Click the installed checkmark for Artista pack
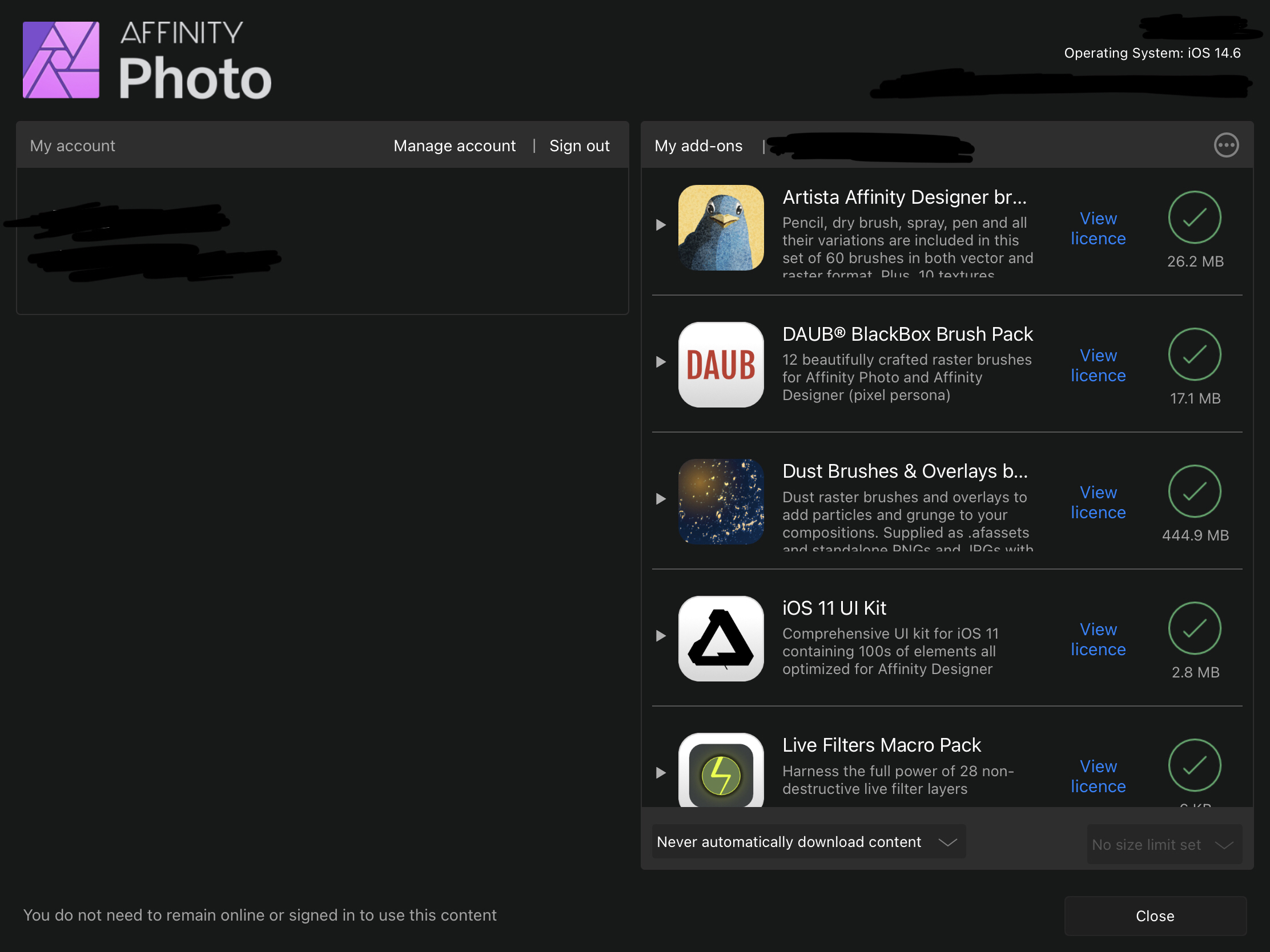 click(x=1194, y=217)
